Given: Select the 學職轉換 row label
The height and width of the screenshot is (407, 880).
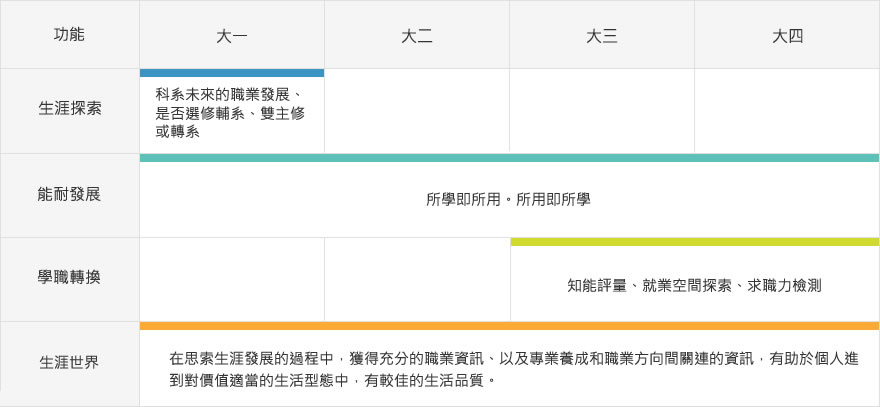Looking at the screenshot, I should 69,278.
